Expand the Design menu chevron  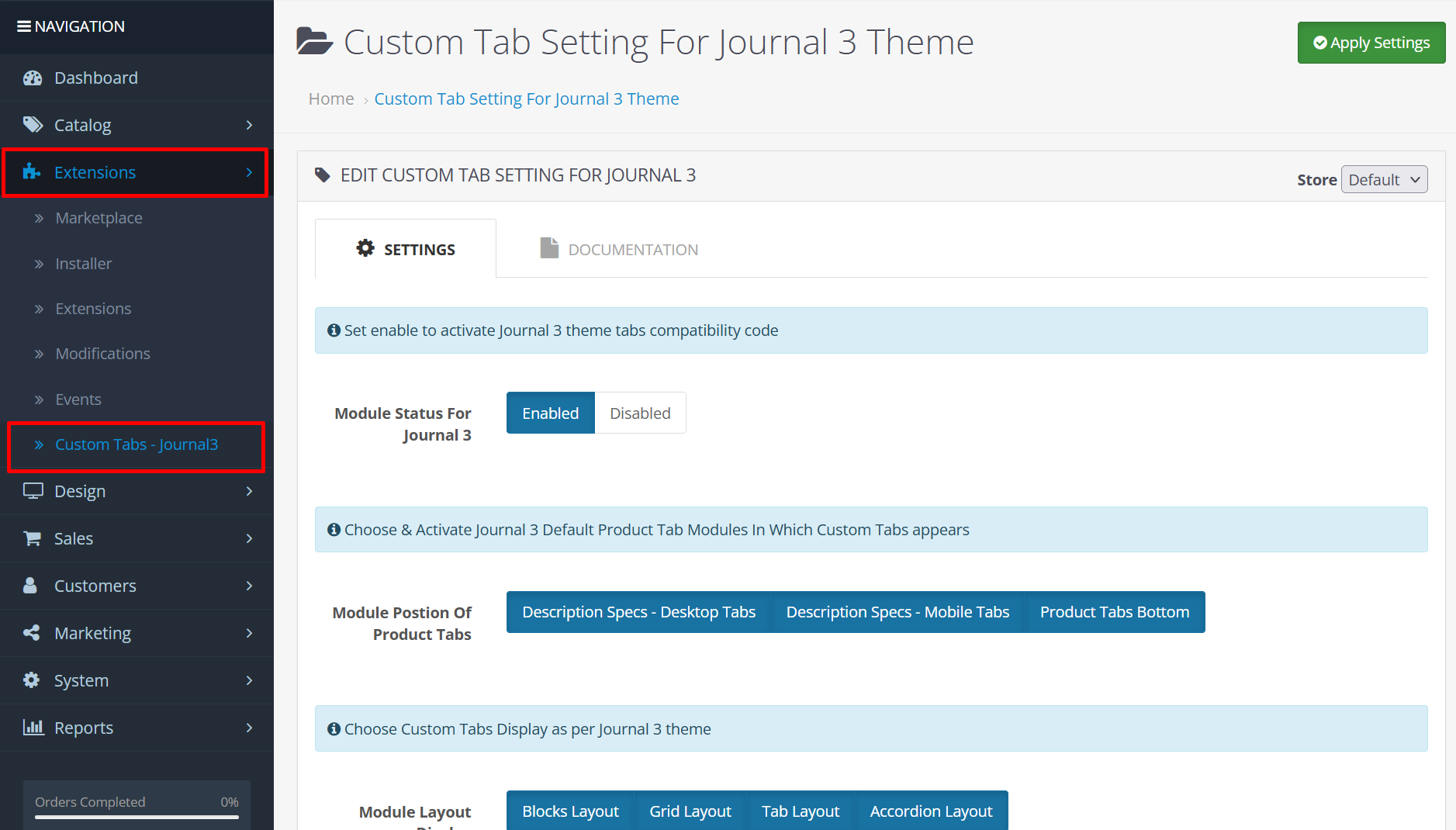click(x=249, y=491)
